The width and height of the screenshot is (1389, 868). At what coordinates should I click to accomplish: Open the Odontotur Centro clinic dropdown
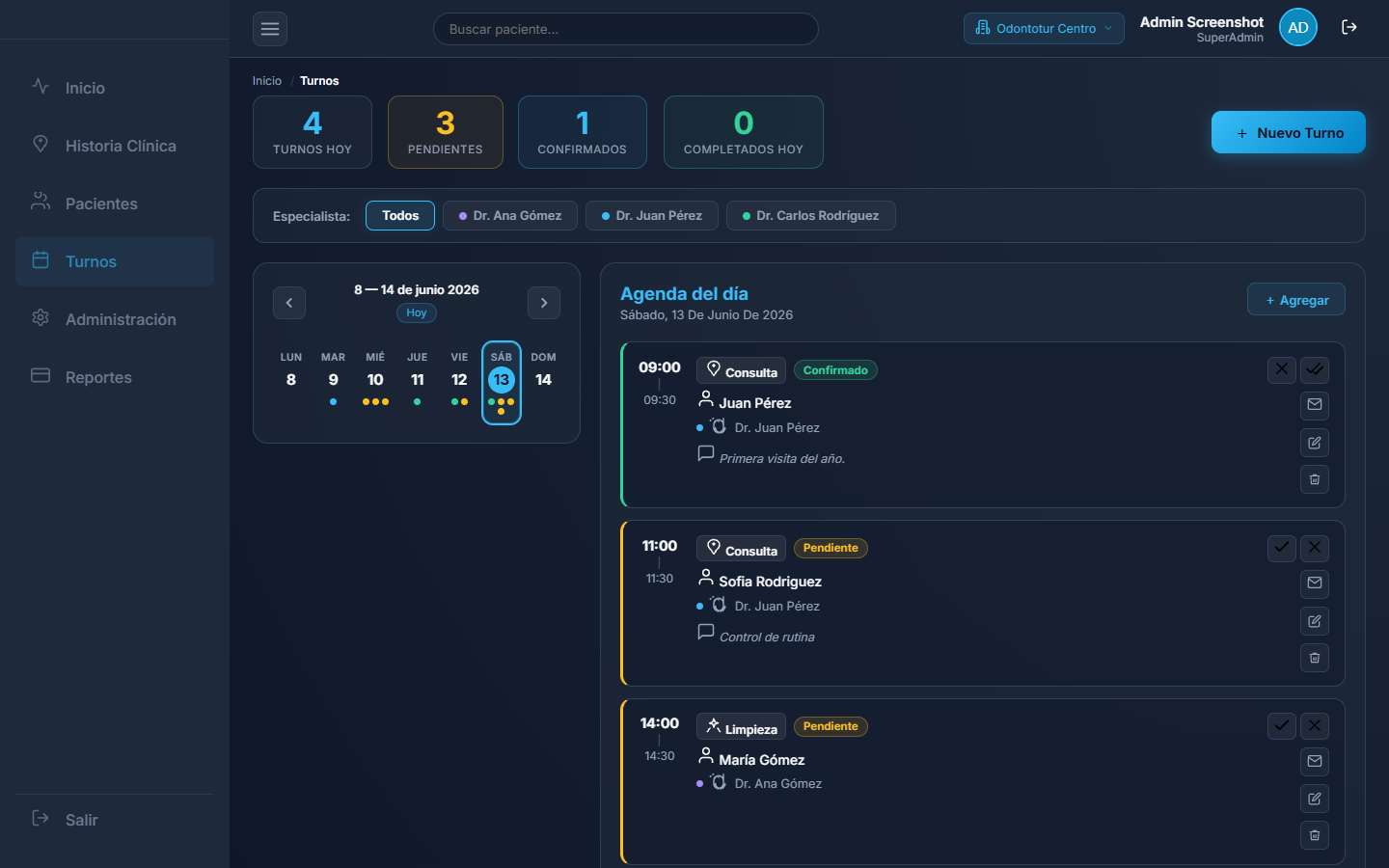click(x=1044, y=28)
